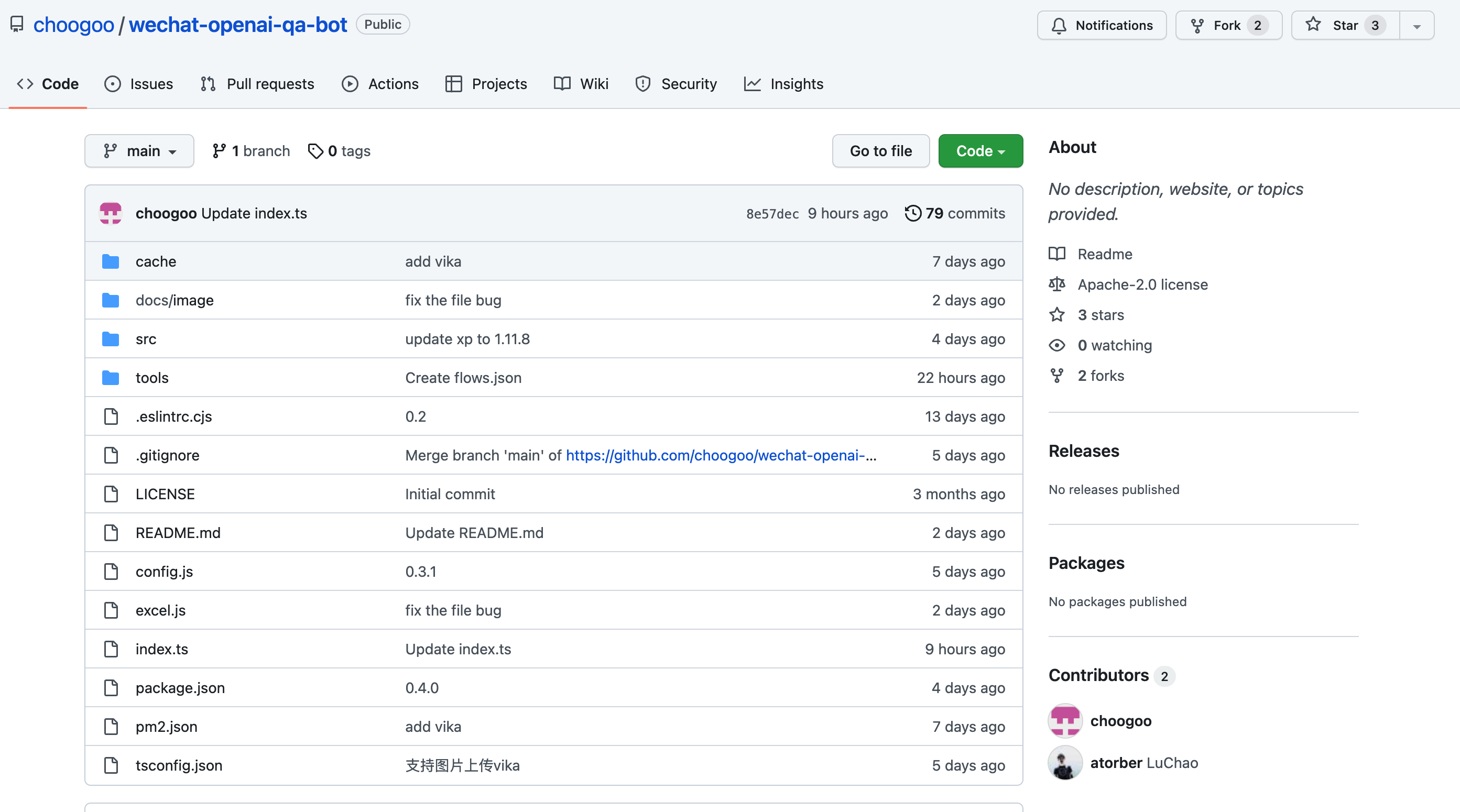Screen dimensions: 1460x812
Task: Open the package.json file
Action: click(x=180, y=688)
